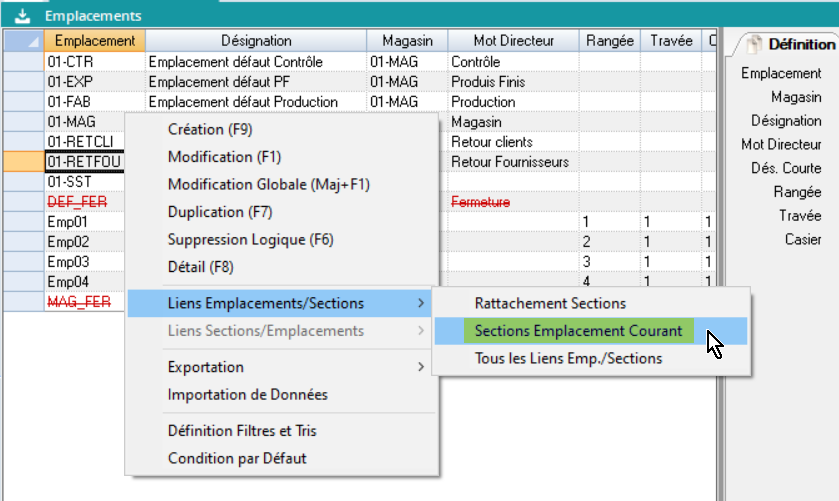839x501 pixels.
Task: Click Importation de Données
Action: pyautogui.click(x=247, y=394)
